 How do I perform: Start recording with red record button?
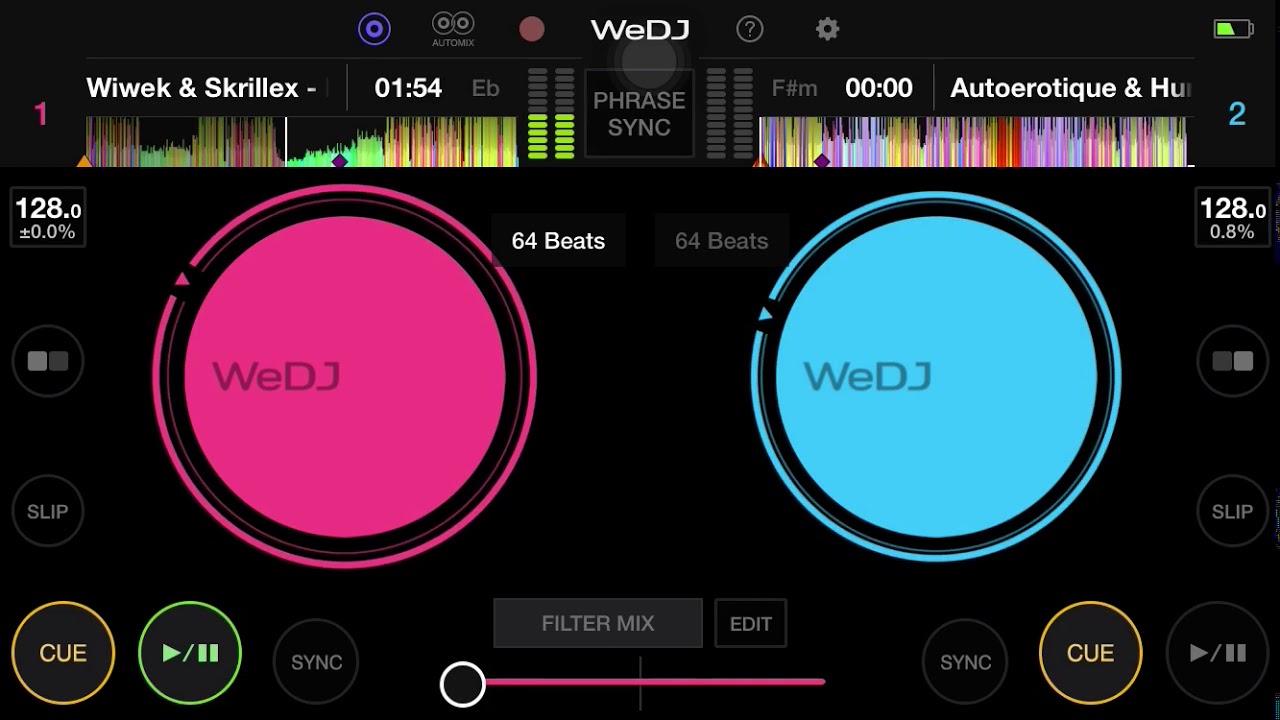532,29
